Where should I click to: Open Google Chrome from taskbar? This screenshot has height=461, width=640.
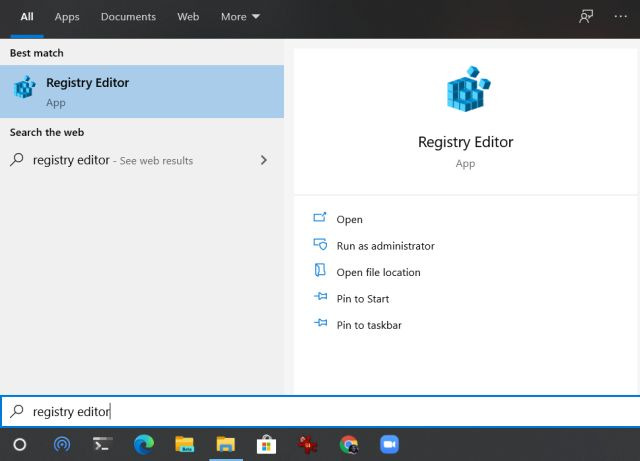pyautogui.click(x=349, y=444)
